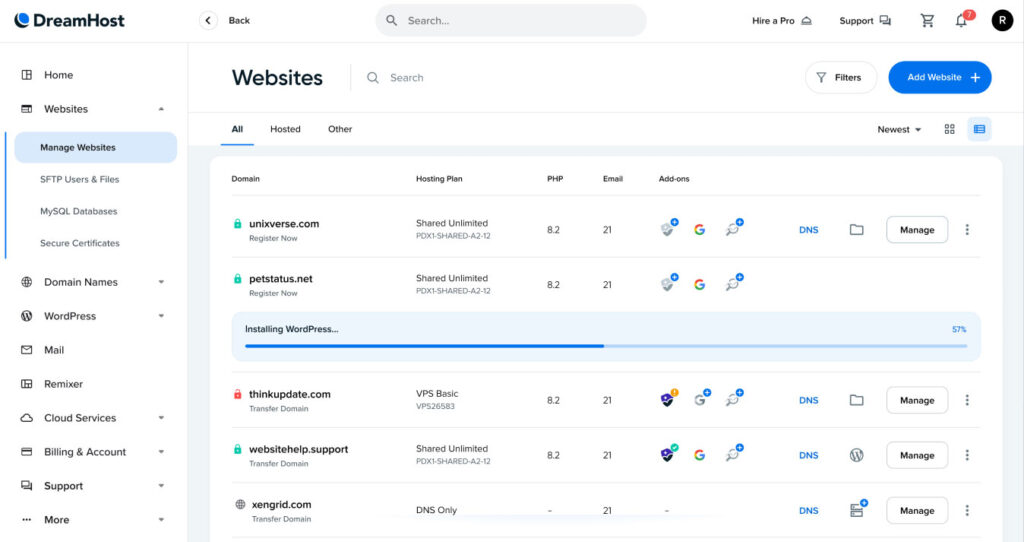The width and height of the screenshot is (1024, 542).
Task: Select the Hosted tab
Action: [285, 129]
